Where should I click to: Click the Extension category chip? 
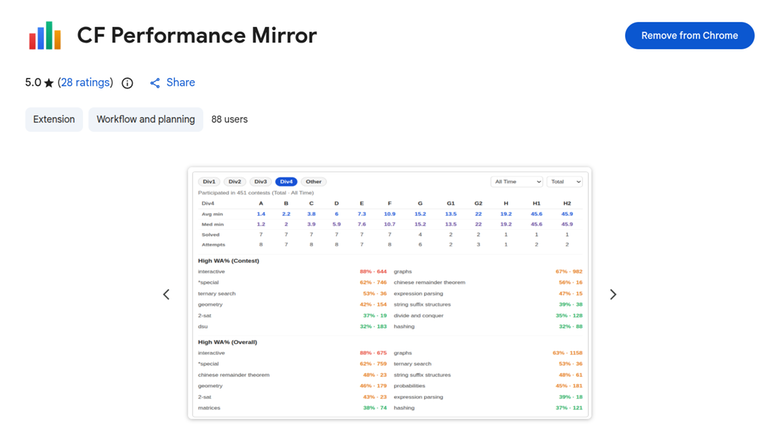(54, 120)
